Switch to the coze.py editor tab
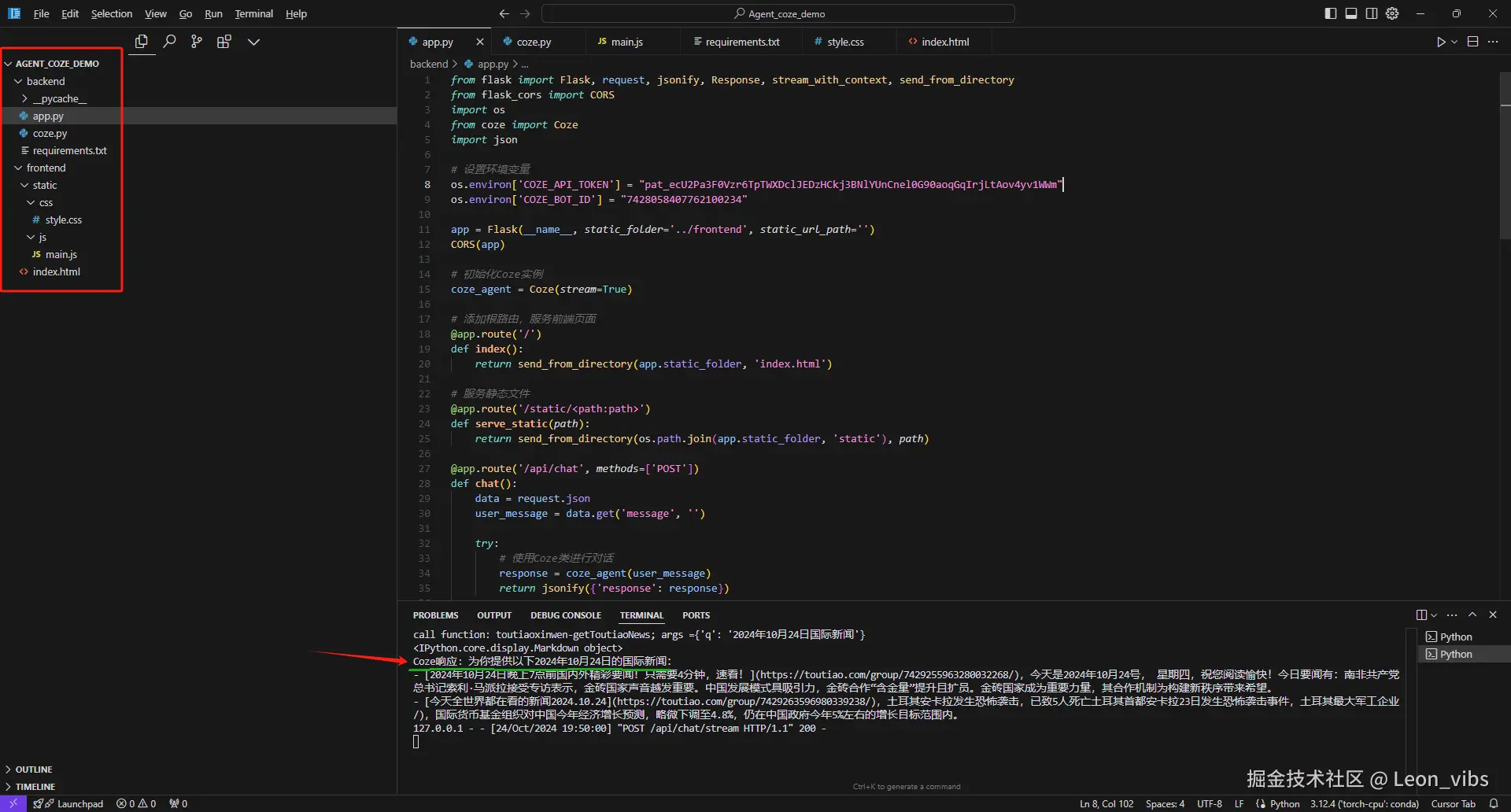 pos(534,42)
